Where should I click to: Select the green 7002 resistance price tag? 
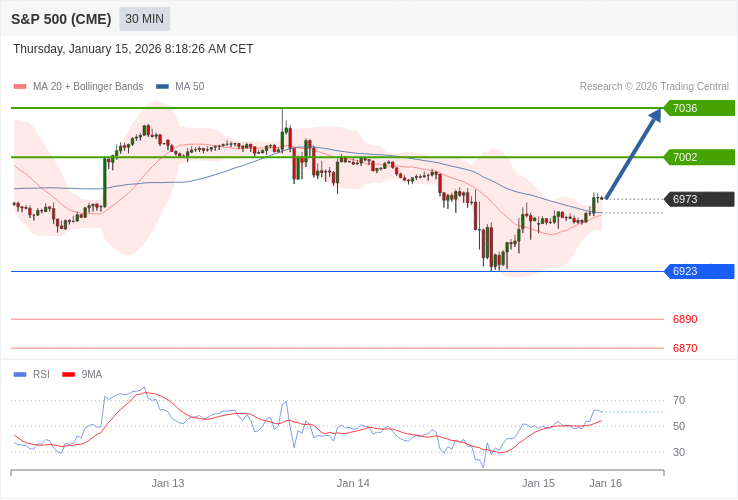point(699,157)
